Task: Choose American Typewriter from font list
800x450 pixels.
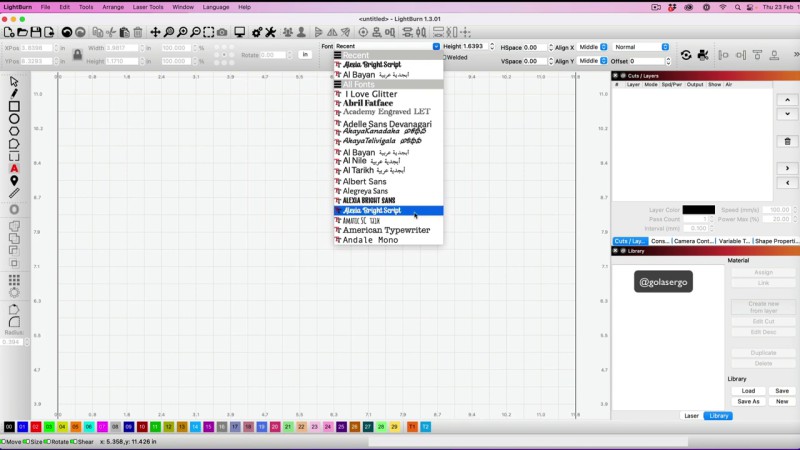Action: point(386,230)
